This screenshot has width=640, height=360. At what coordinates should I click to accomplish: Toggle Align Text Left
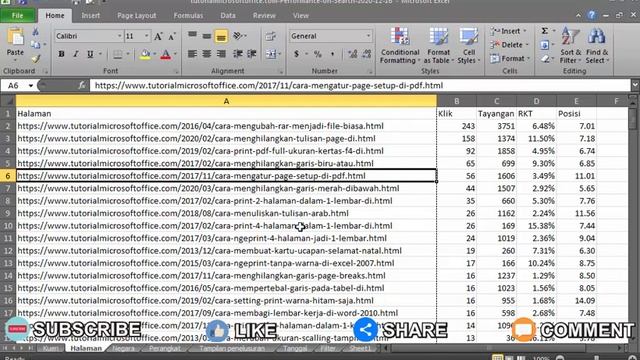[x=192, y=54]
